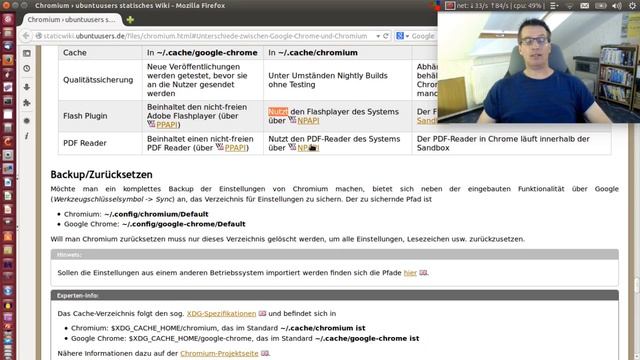Open the bookmarks sidebar panel icon
Viewport: 640px width, 360px height.
(27, 53)
